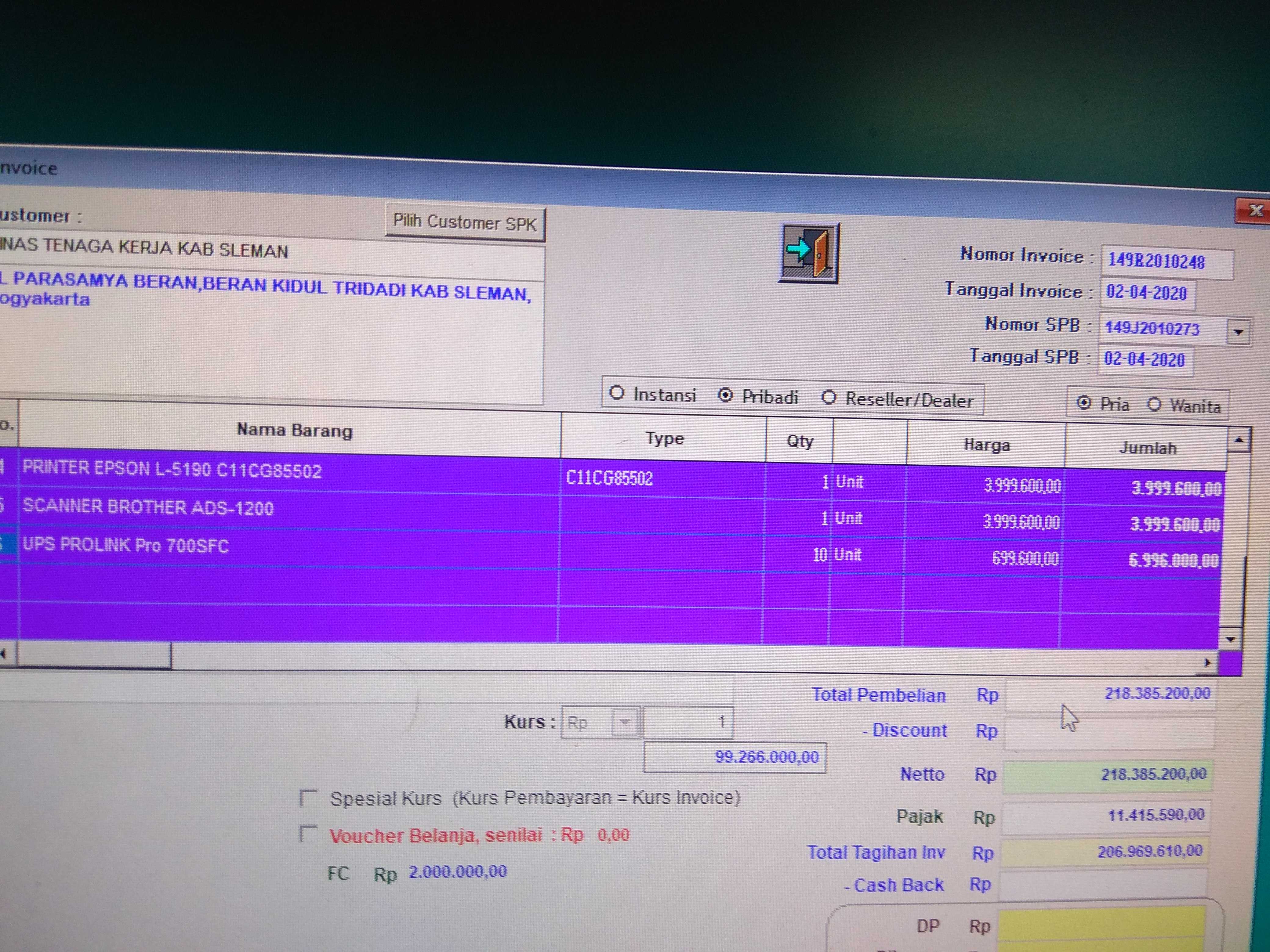
Task: Click the exit door icon
Action: 808,253
